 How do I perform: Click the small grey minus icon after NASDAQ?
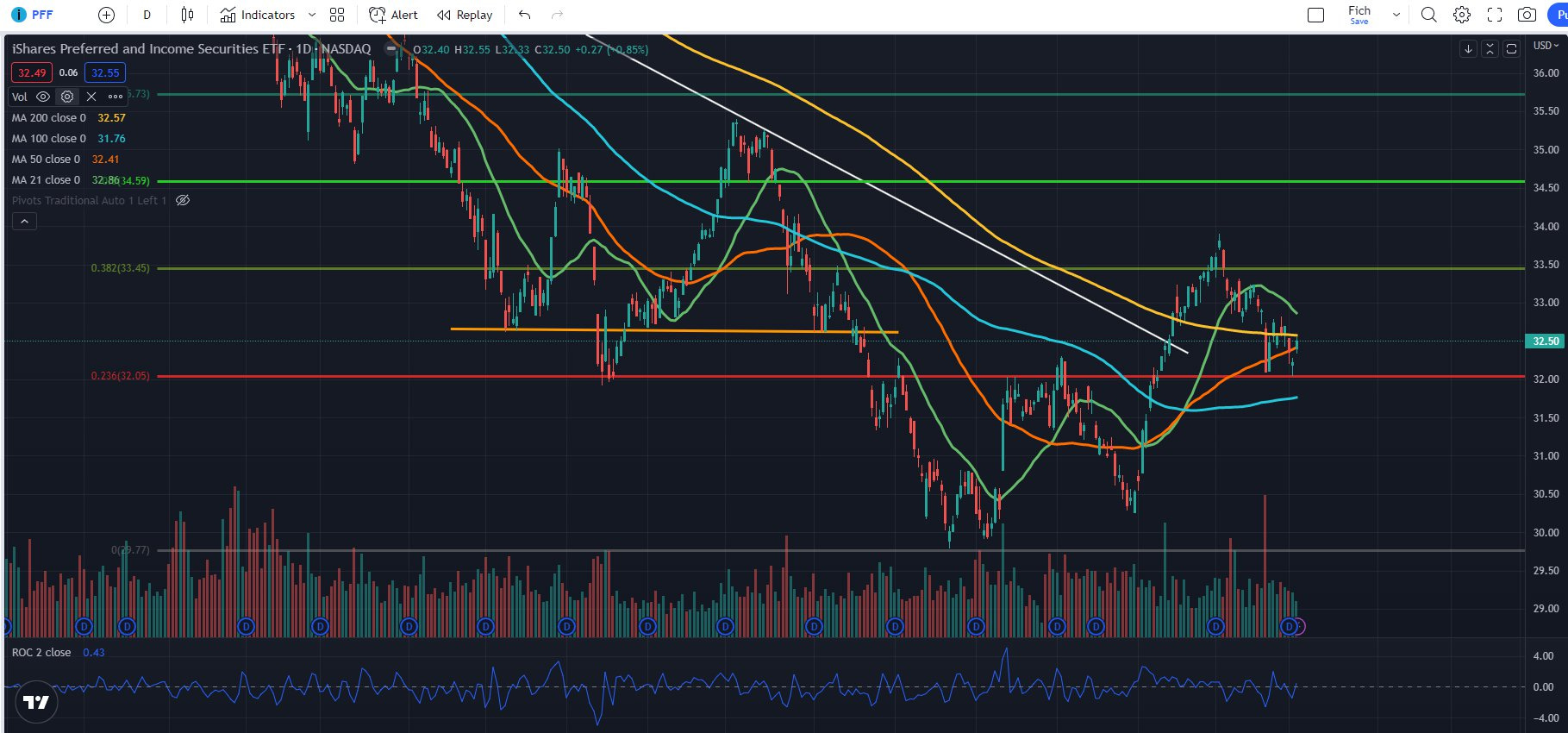(391, 49)
